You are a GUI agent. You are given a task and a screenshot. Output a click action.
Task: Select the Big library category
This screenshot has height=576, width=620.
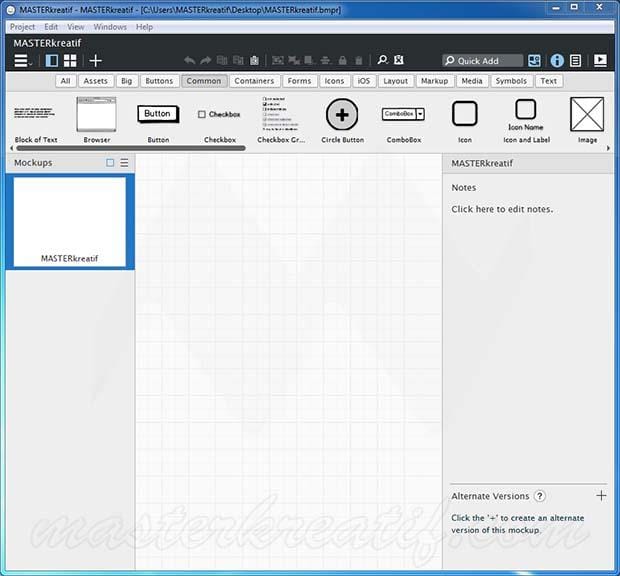127,81
